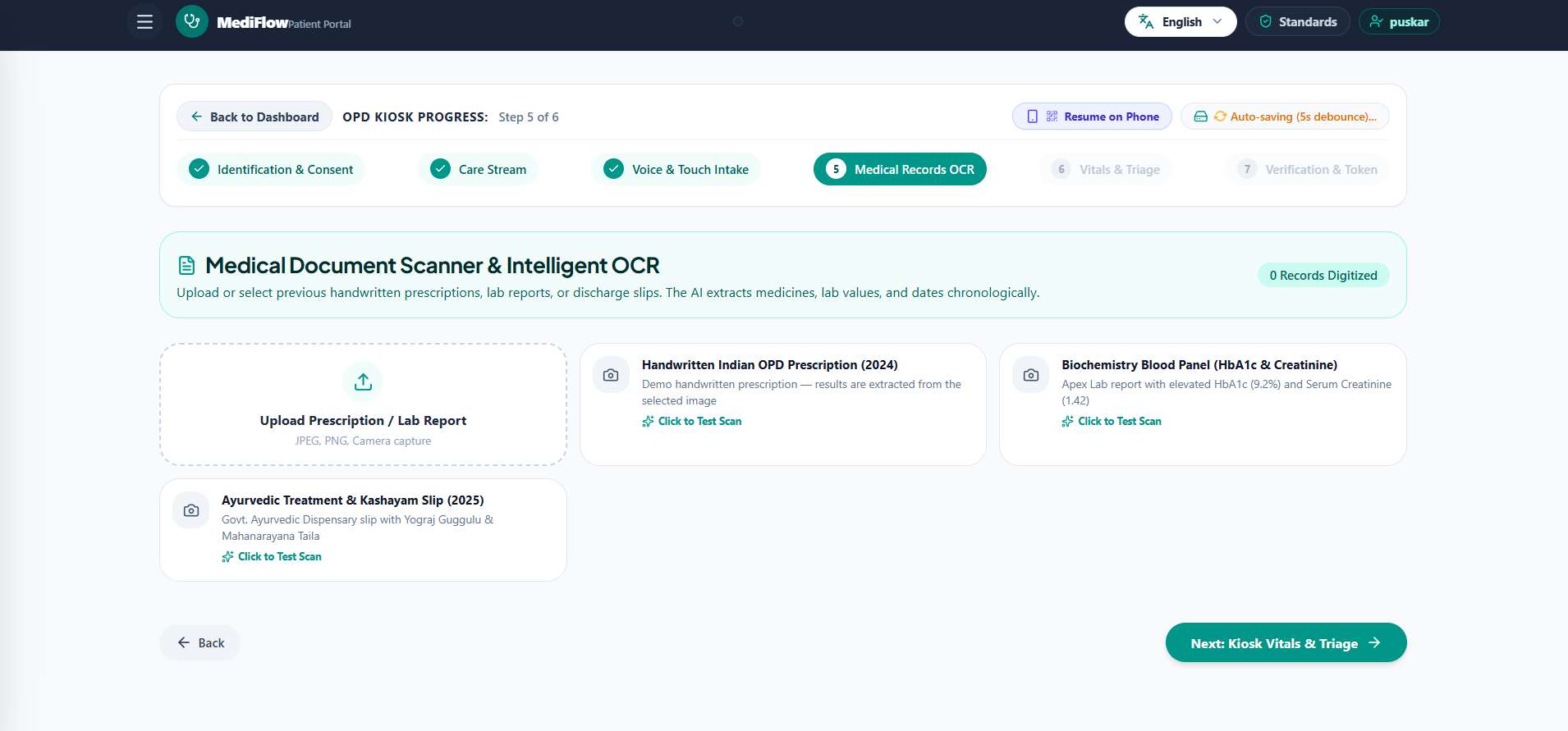
Task: Click the step number 5 circle badge
Action: [x=836, y=169]
